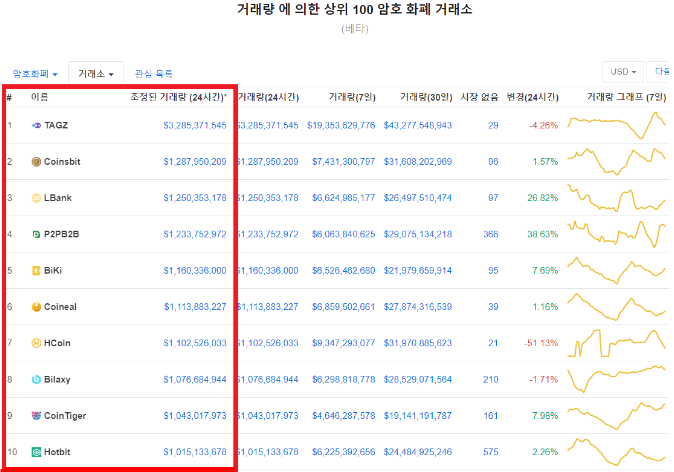Click P2PB2B 24h change 38.63%
674x472 pixels.
[x=543, y=235]
